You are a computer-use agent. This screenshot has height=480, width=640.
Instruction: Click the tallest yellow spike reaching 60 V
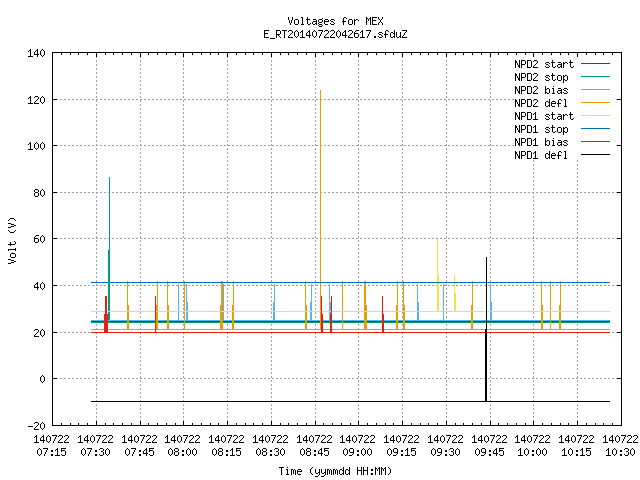click(438, 275)
